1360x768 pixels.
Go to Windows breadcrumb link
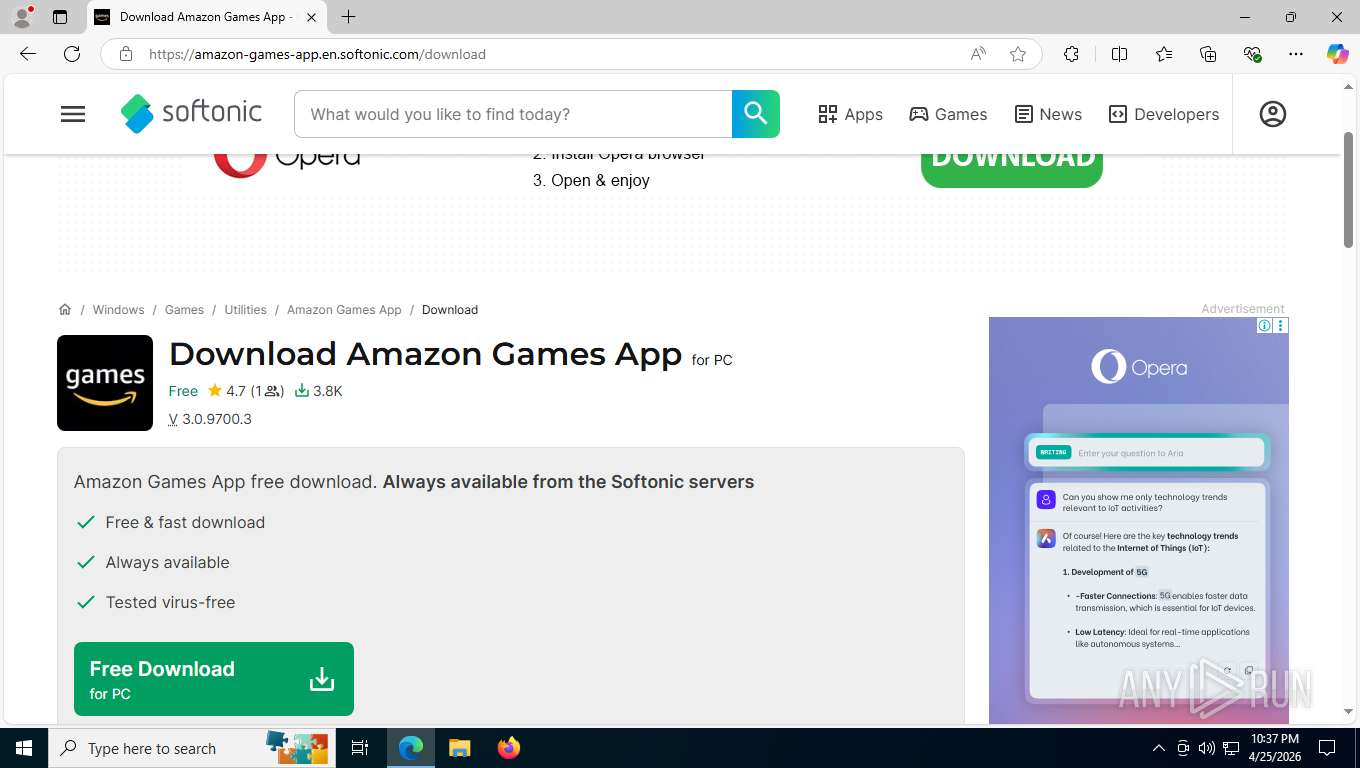point(118,310)
